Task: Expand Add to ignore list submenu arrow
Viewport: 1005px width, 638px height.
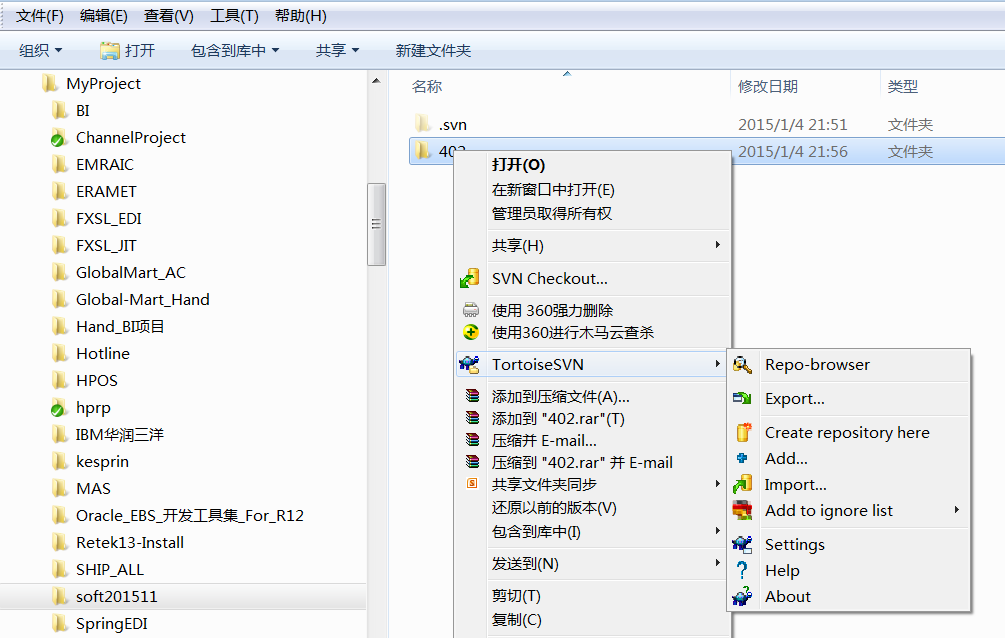Action: pyautogui.click(x=956, y=510)
